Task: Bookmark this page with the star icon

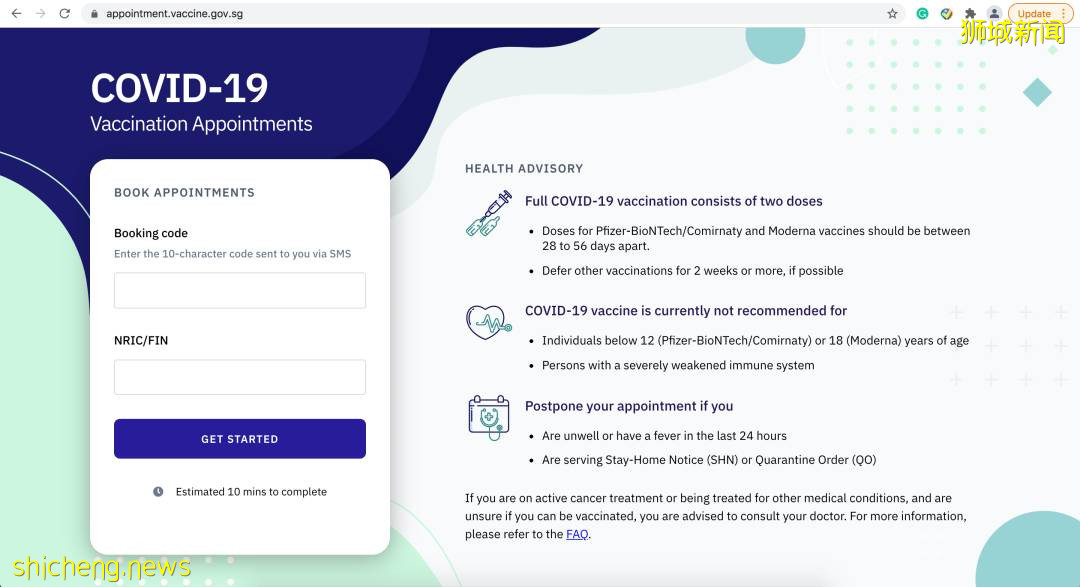Action: 892,14
